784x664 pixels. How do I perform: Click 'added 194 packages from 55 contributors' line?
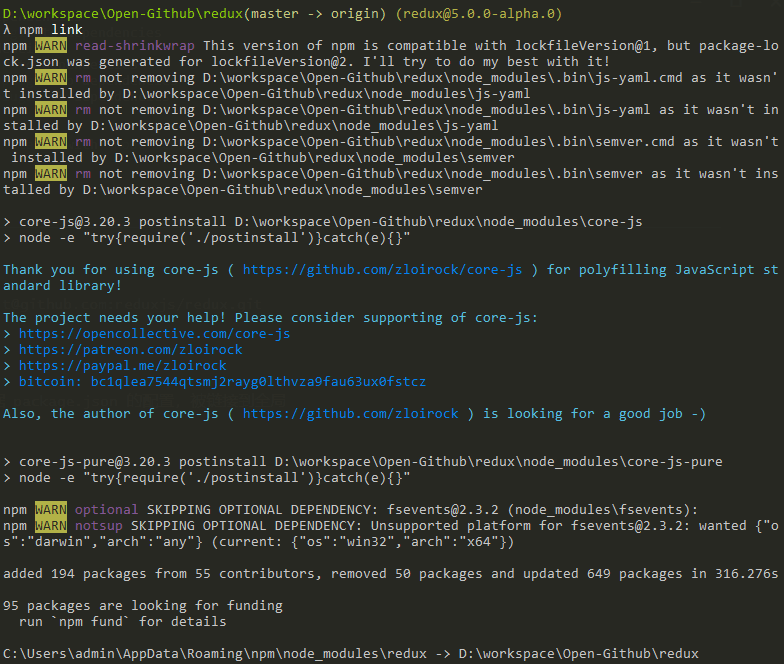390,574
